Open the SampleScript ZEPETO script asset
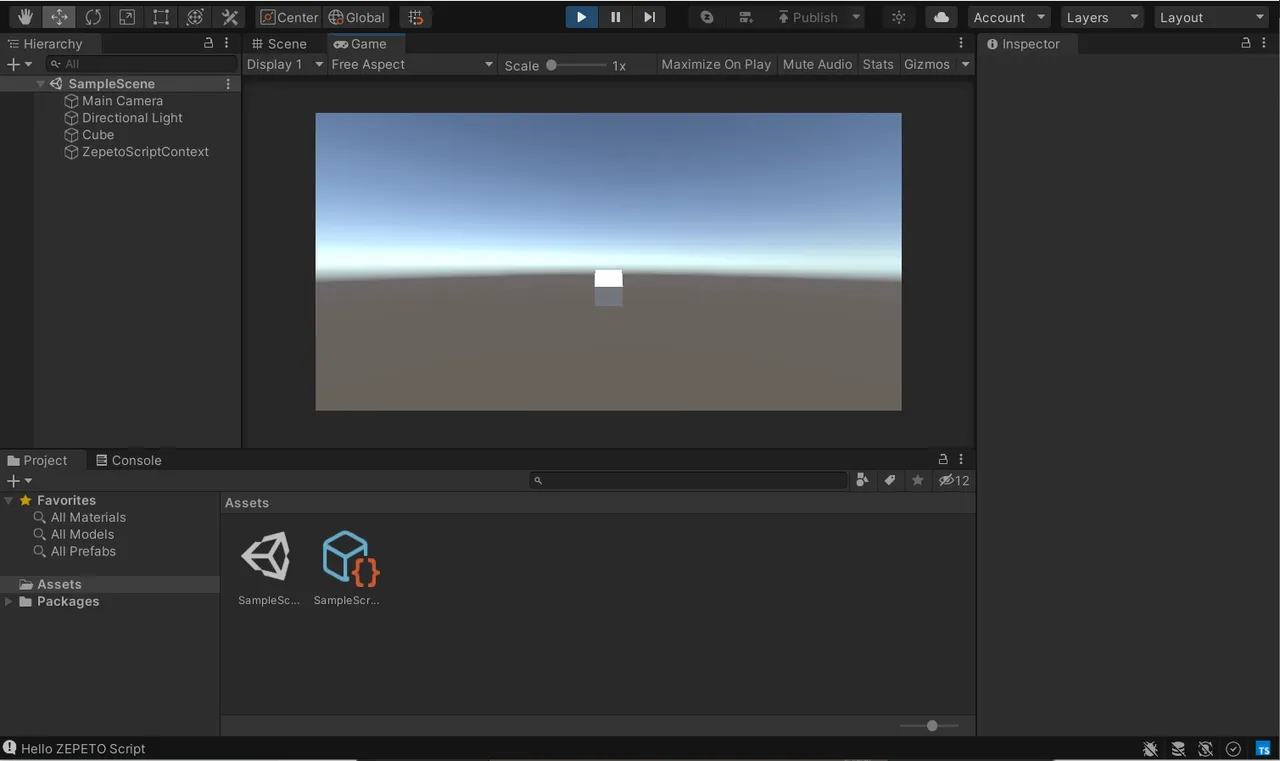The image size is (1280, 761). (x=347, y=559)
